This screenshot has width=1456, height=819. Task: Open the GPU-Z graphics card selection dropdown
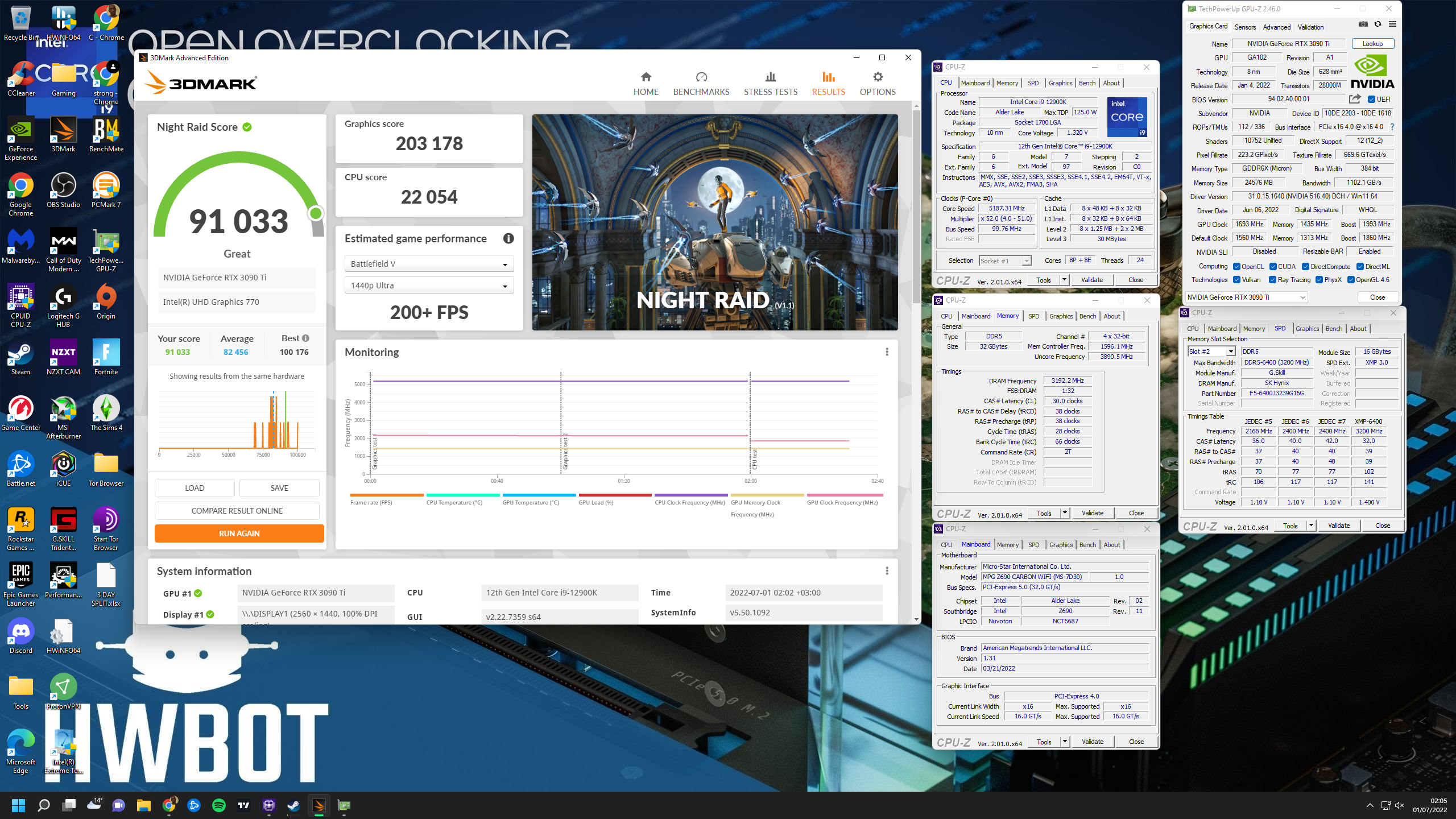coord(1246,297)
